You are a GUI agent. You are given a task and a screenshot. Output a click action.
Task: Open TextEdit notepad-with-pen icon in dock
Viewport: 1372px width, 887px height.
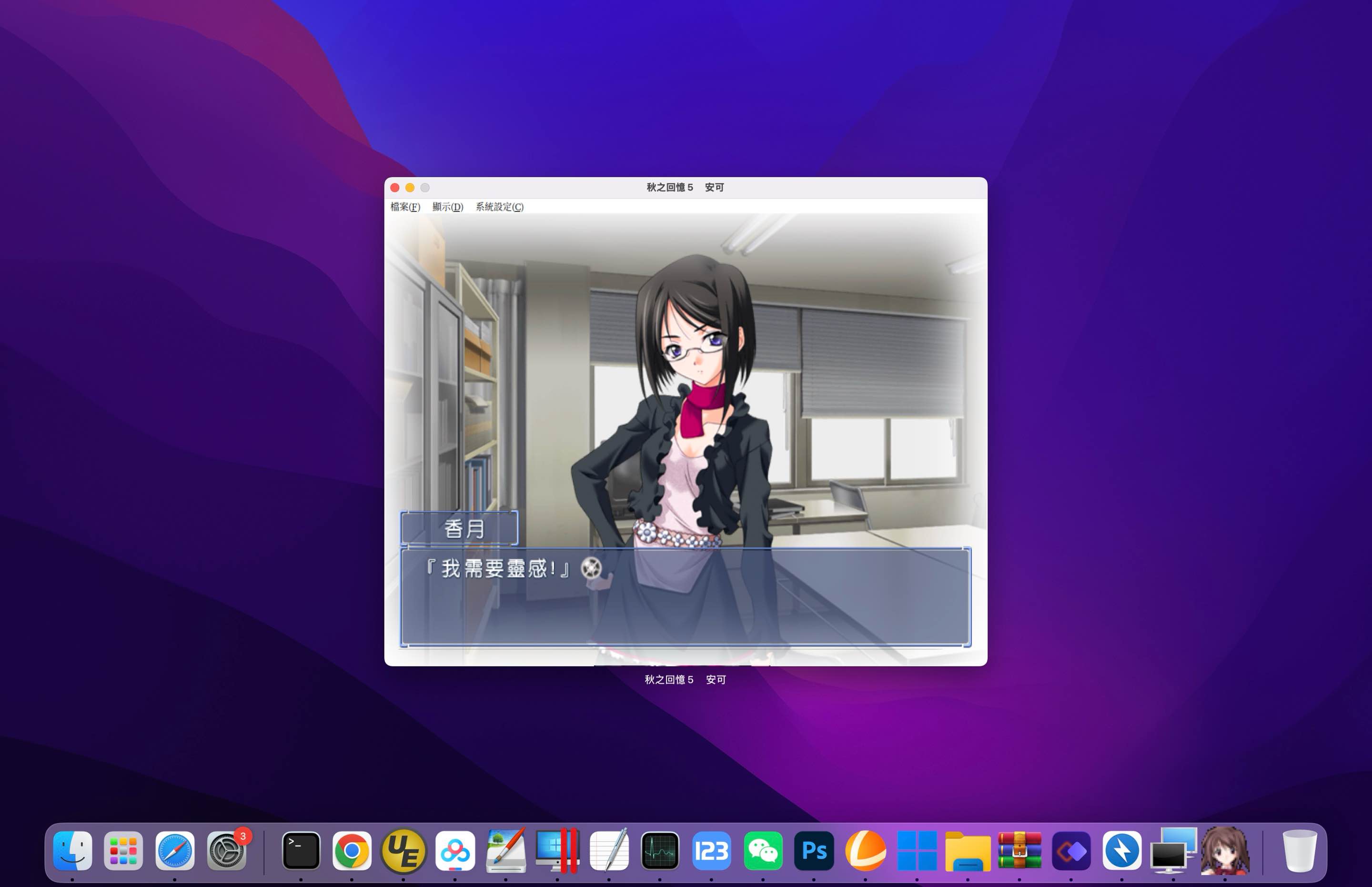[609, 850]
